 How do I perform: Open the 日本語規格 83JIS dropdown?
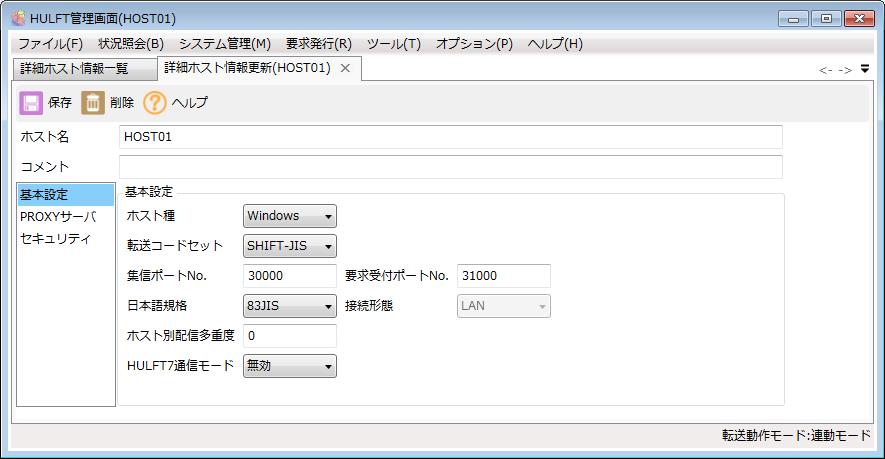coord(290,306)
